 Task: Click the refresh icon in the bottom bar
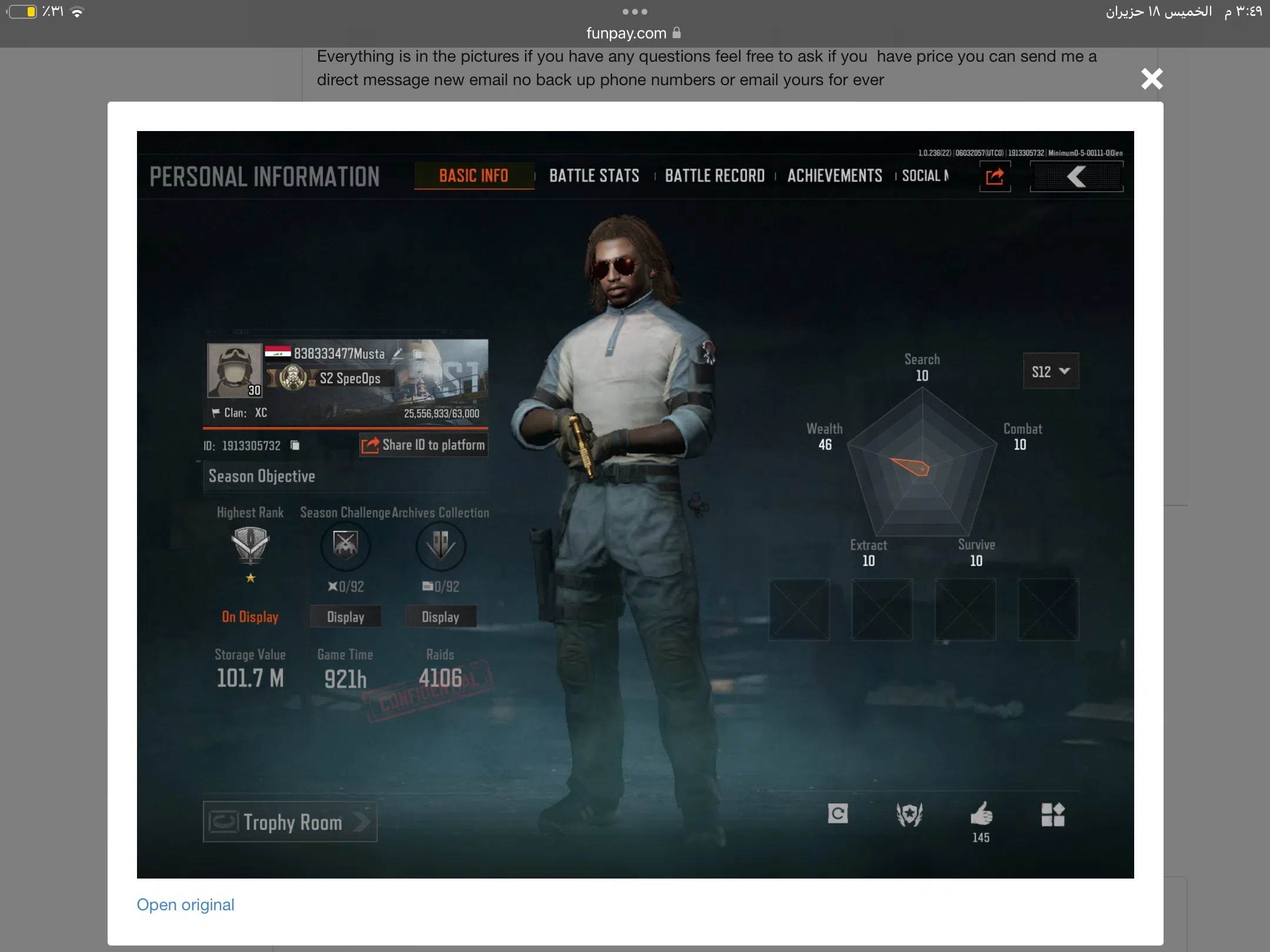coord(838,814)
